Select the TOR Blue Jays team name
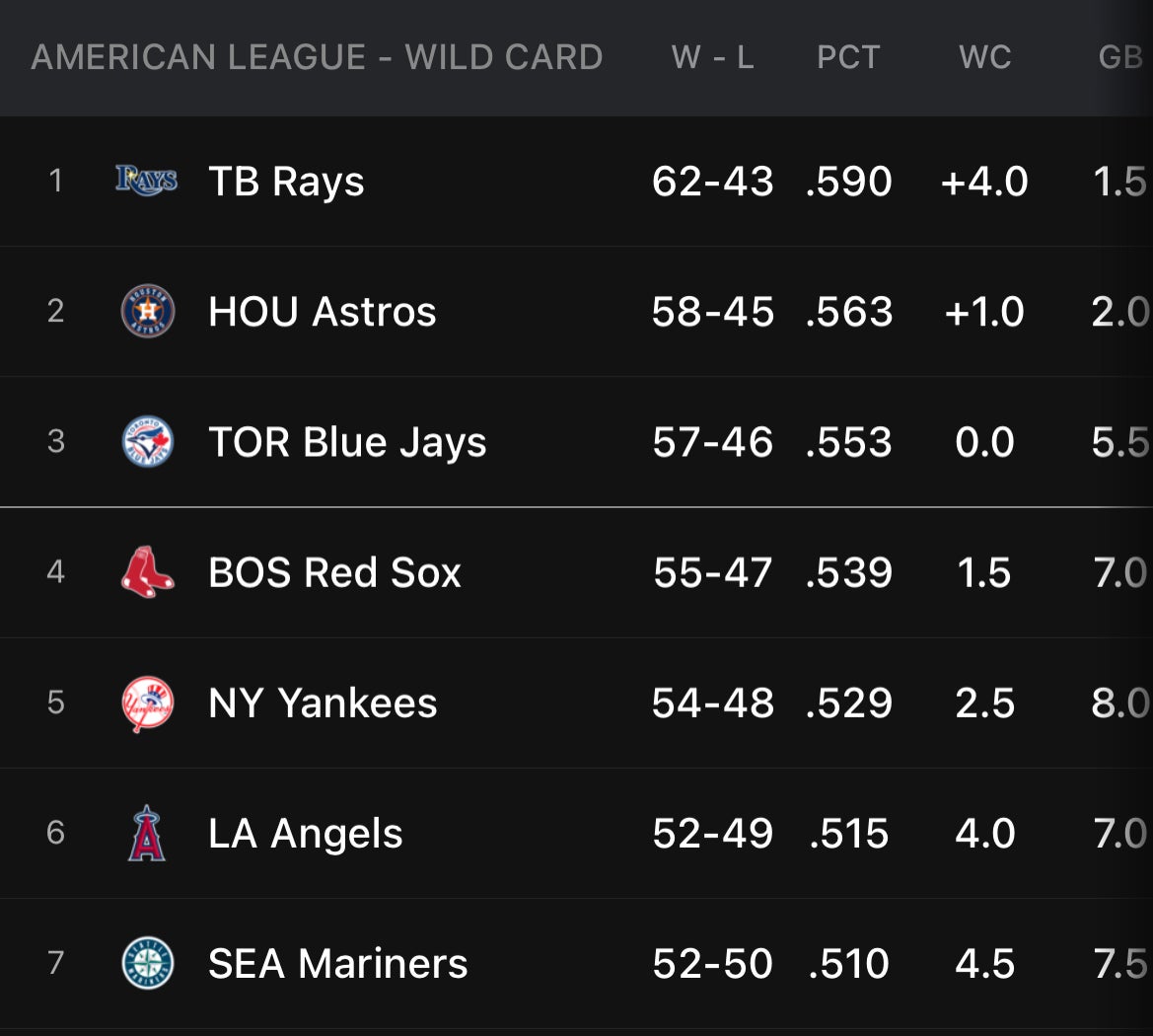 (x=347, y=442)
